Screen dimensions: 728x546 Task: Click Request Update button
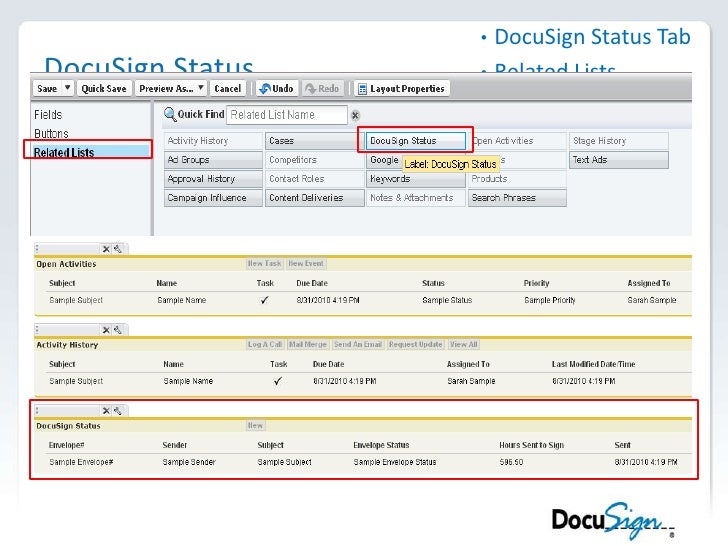(416, 344)
